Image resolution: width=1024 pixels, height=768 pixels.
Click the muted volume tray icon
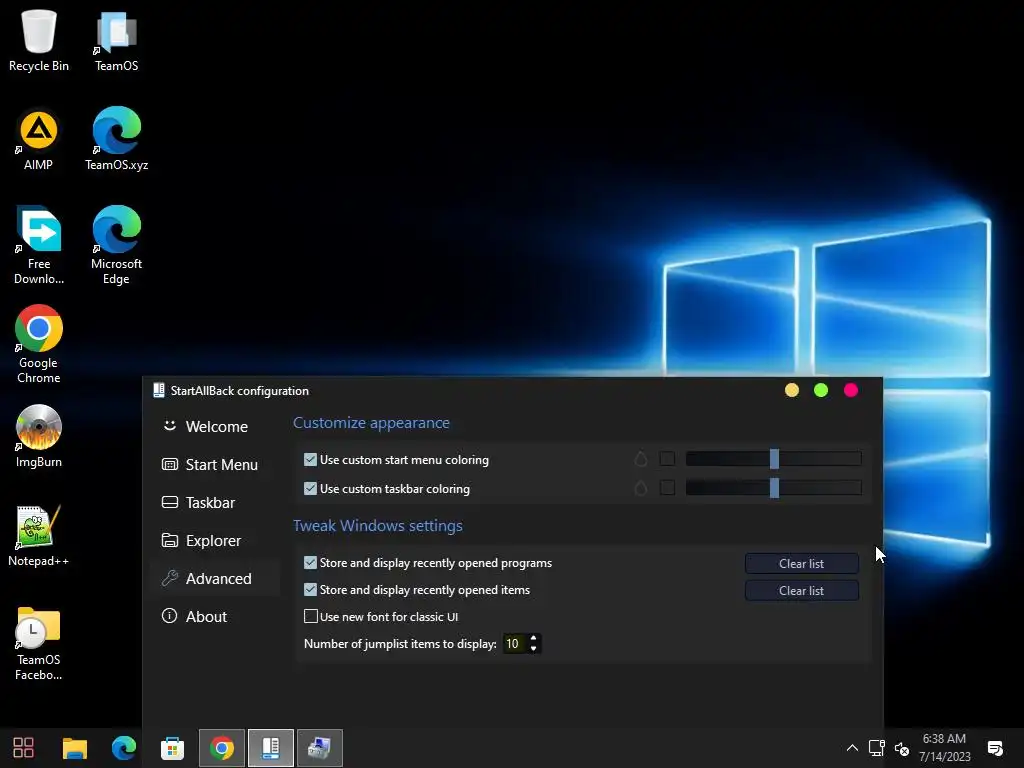[902, 748]
